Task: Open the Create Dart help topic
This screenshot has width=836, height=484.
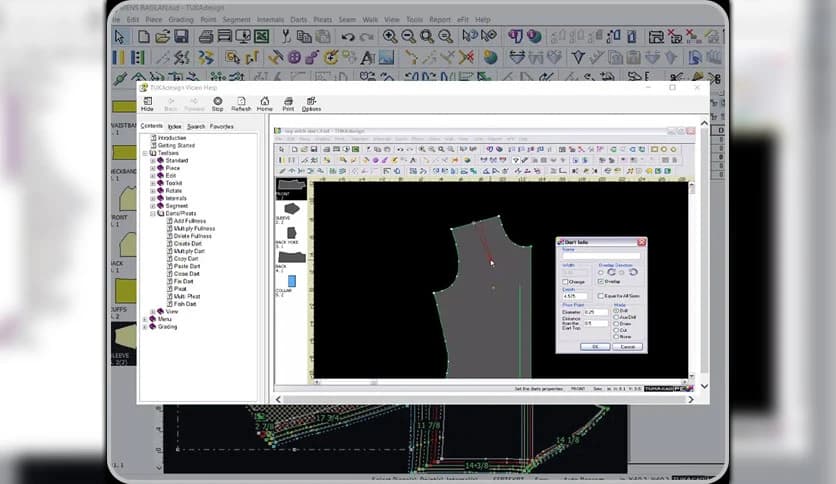Action: point(187,243)
